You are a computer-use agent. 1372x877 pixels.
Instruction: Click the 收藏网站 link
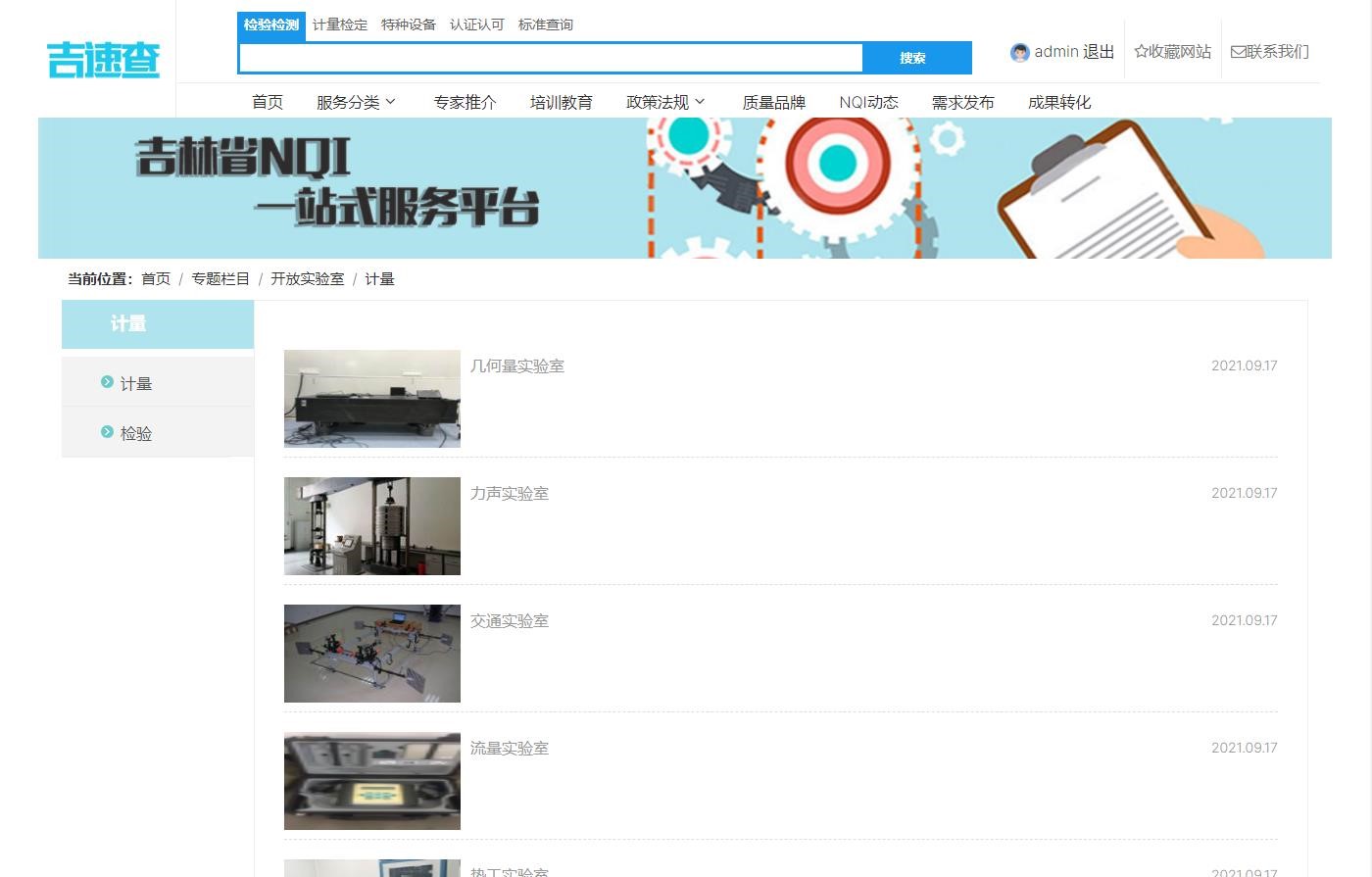[1180, 51]
